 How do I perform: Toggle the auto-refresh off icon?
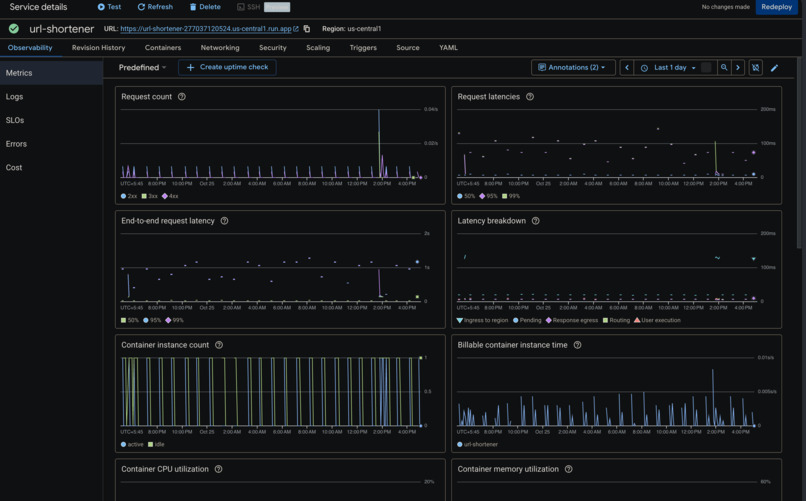pos(756,67)
